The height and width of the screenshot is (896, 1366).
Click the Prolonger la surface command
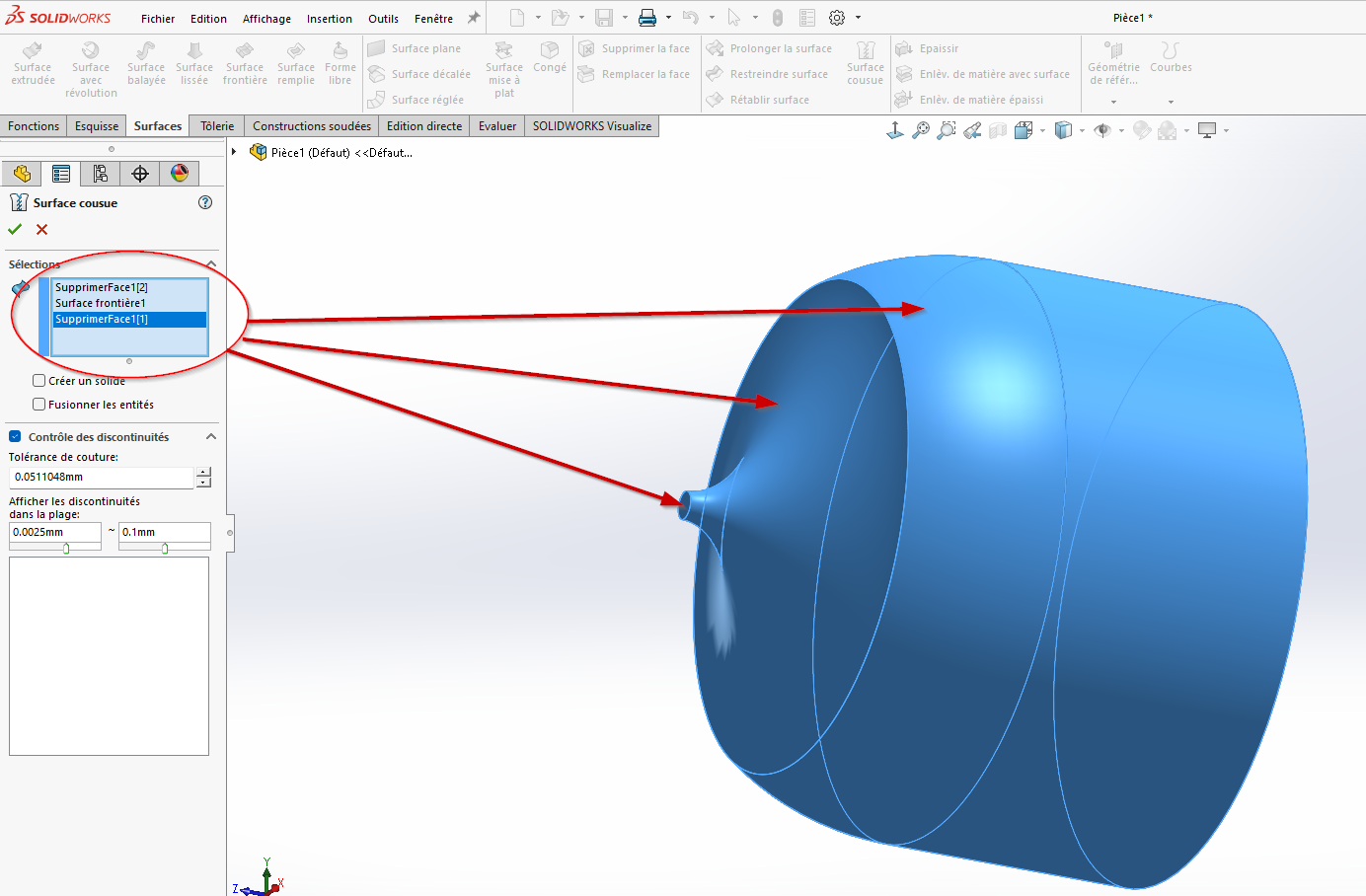pyautogui.click(x=773, y=47)
